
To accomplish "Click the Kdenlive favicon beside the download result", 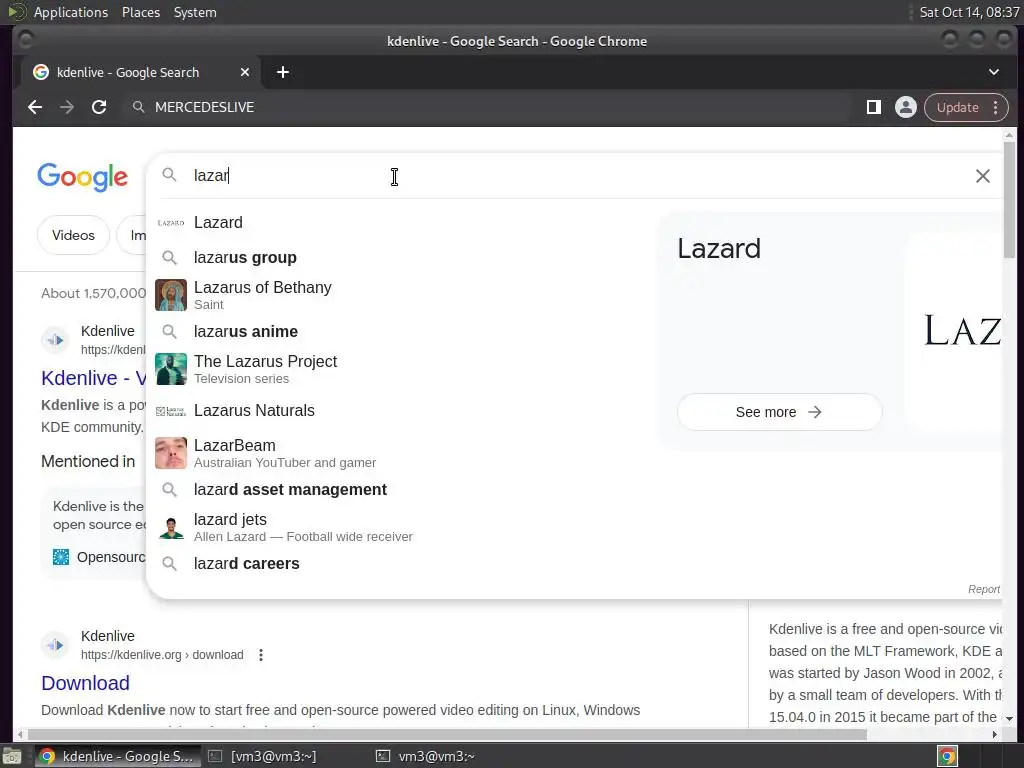I will click(x=55, y=645).
